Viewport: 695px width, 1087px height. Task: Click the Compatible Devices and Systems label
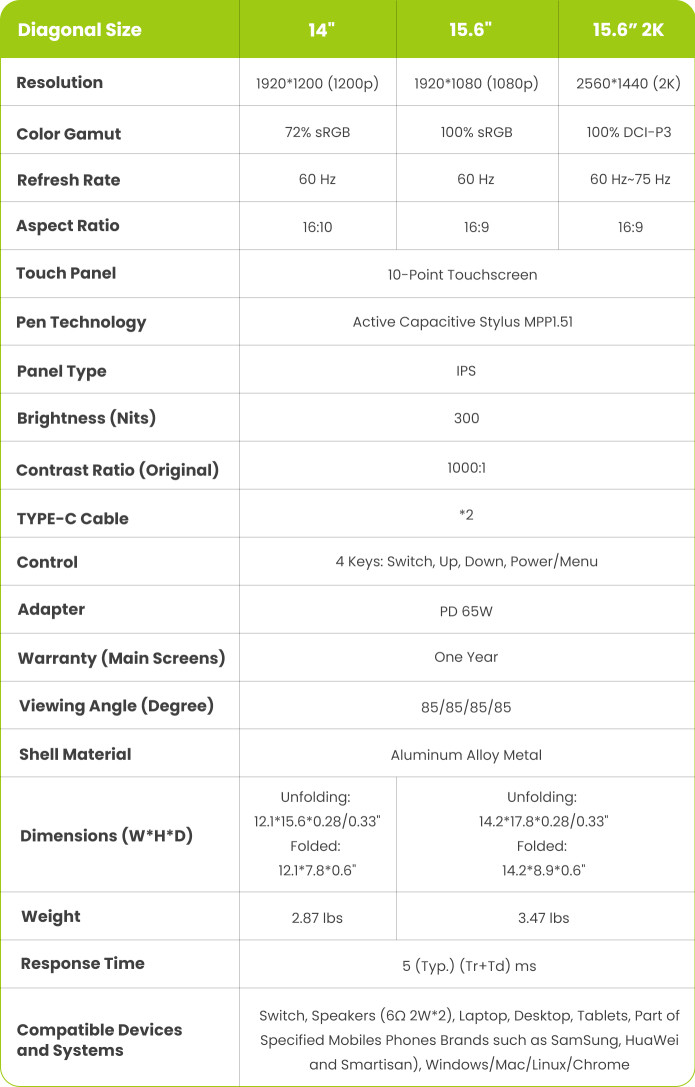99,1040
